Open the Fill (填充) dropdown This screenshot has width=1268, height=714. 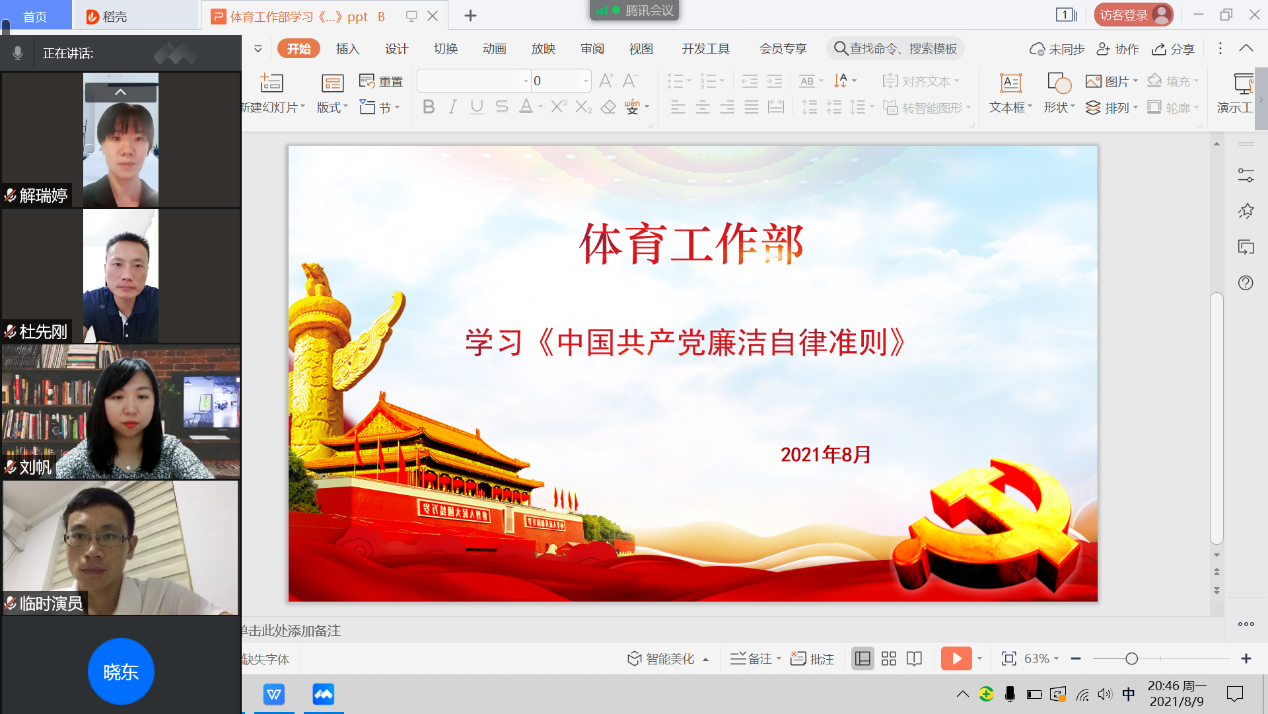[x=1173, y=81]
